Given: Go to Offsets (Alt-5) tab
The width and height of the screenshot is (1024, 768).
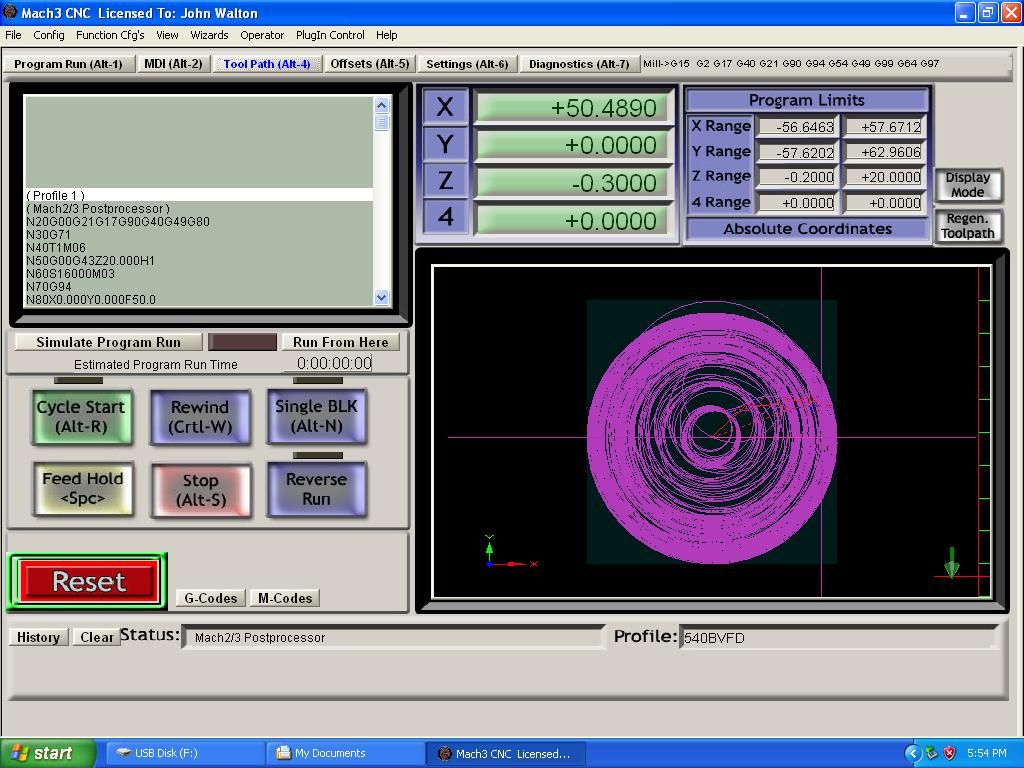Looking at the screenshot, I should (370, 64).
